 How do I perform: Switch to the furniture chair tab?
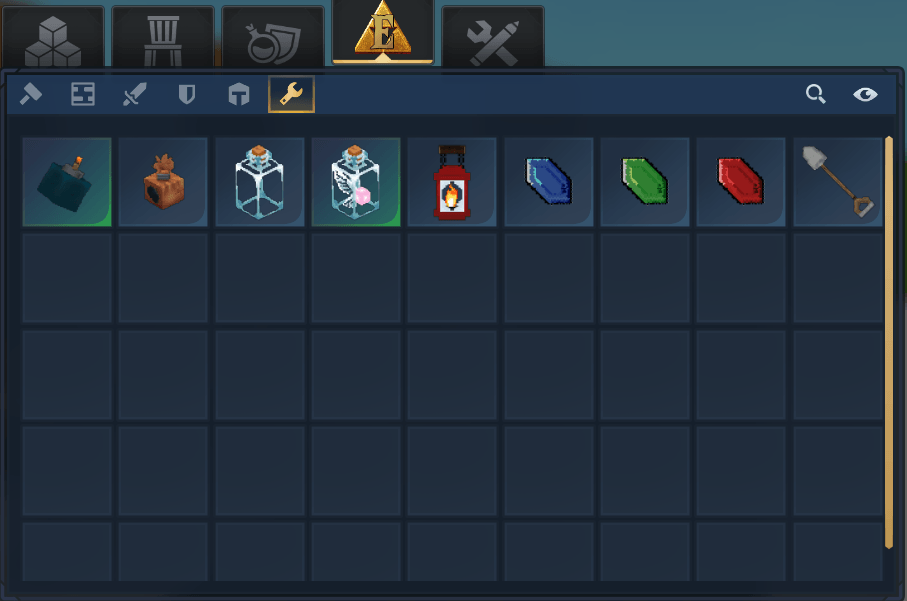163,38
